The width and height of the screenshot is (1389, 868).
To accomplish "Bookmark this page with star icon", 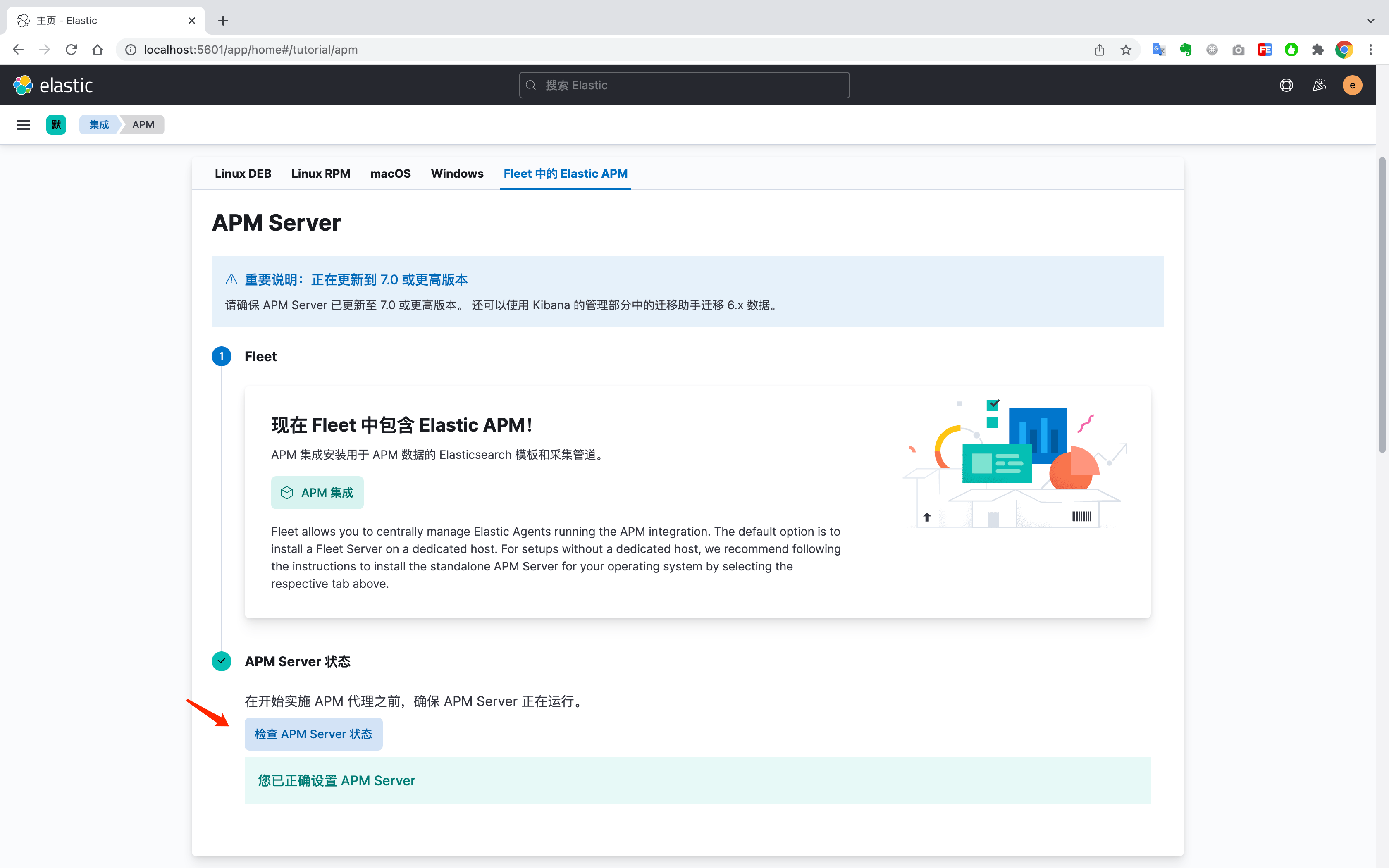I will [x=1126, y=50].
